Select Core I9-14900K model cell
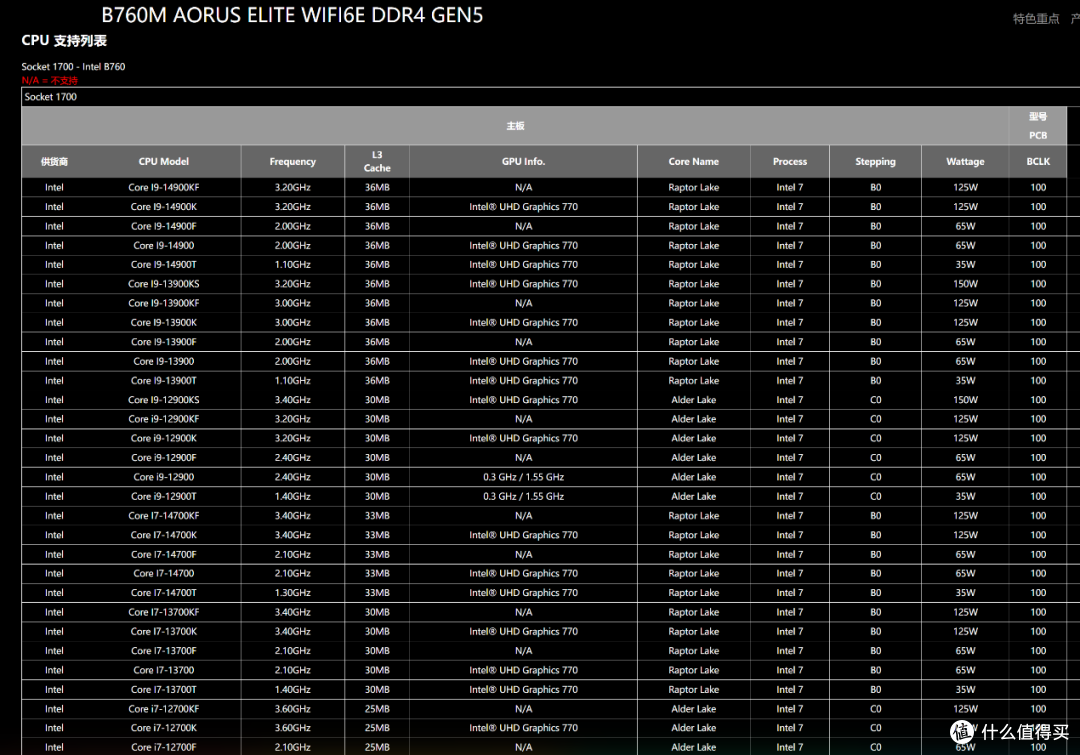 163,207
